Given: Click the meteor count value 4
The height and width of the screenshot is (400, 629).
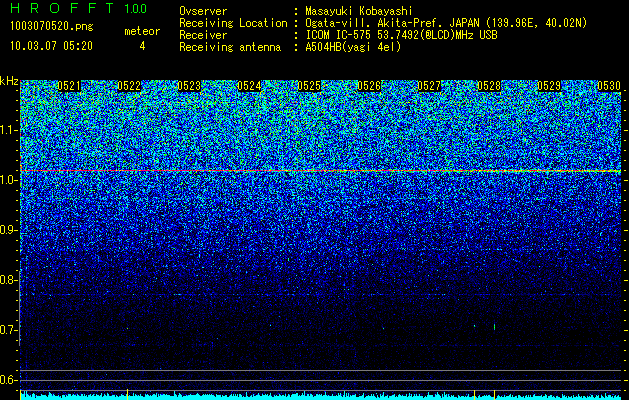Looking at the screenshot, I should click(142, 46).
